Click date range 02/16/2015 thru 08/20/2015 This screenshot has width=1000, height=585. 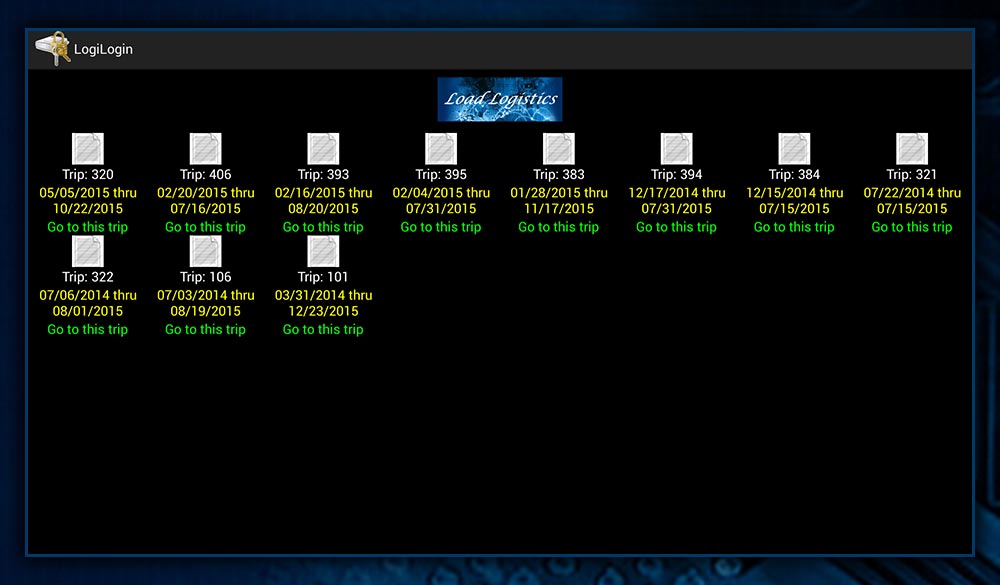point(323,201)
